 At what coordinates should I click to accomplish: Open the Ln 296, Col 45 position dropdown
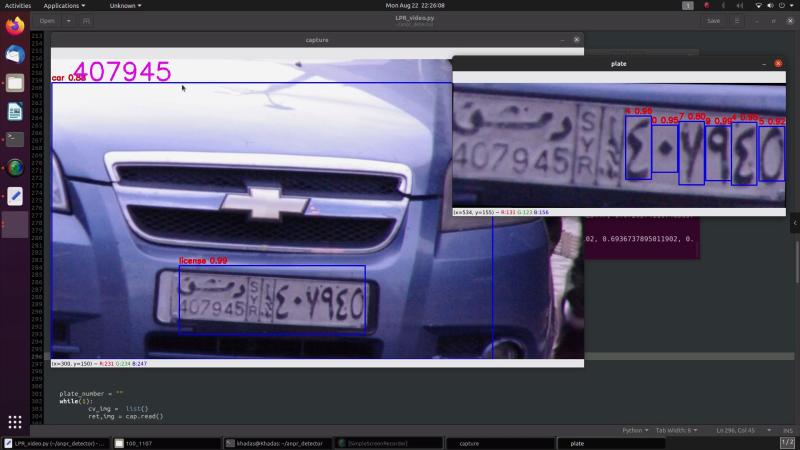click(744, 431)
